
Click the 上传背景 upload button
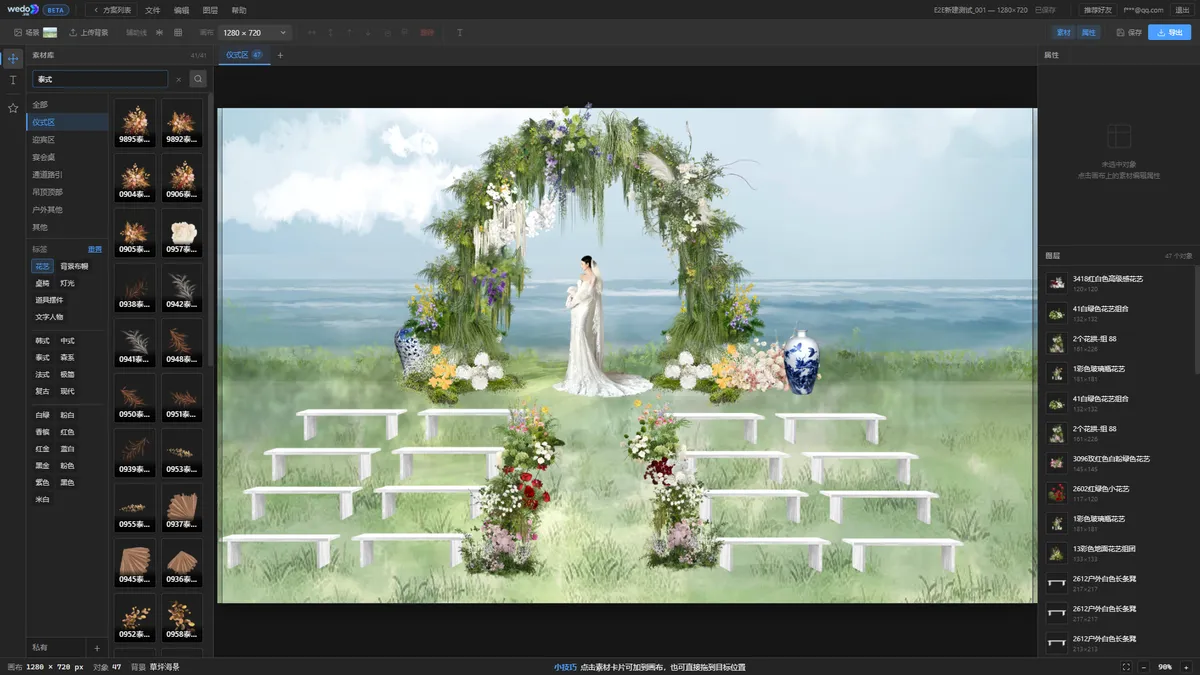(88, 33)
